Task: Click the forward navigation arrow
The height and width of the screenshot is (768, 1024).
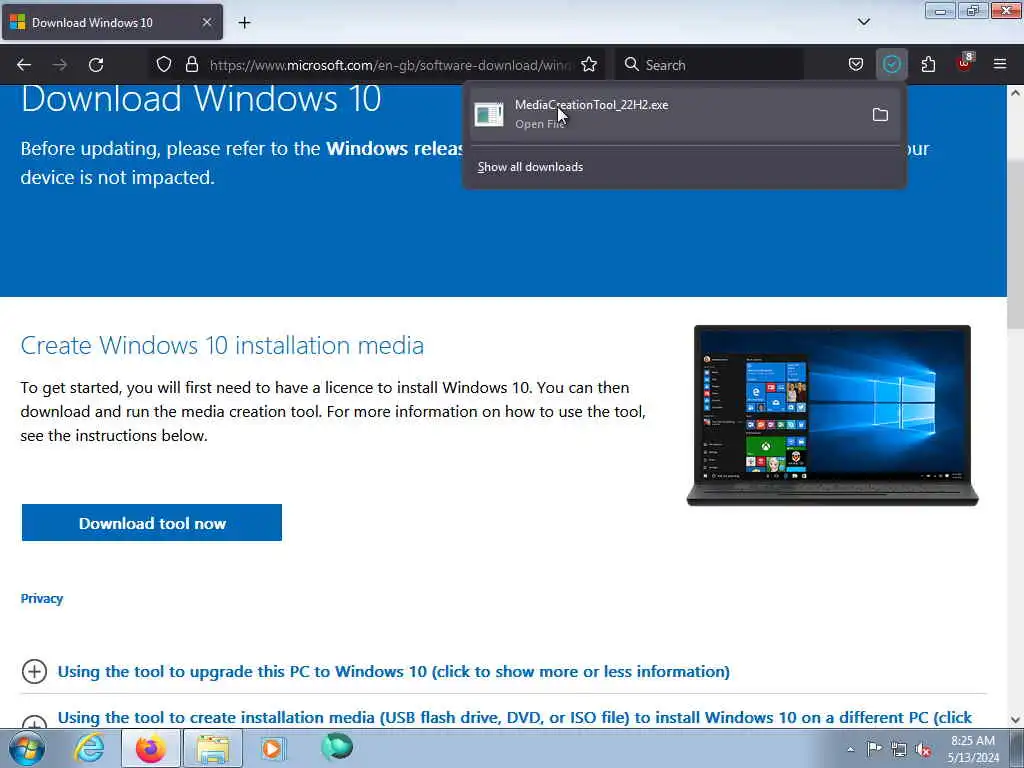Action: [x=60, y=65]
